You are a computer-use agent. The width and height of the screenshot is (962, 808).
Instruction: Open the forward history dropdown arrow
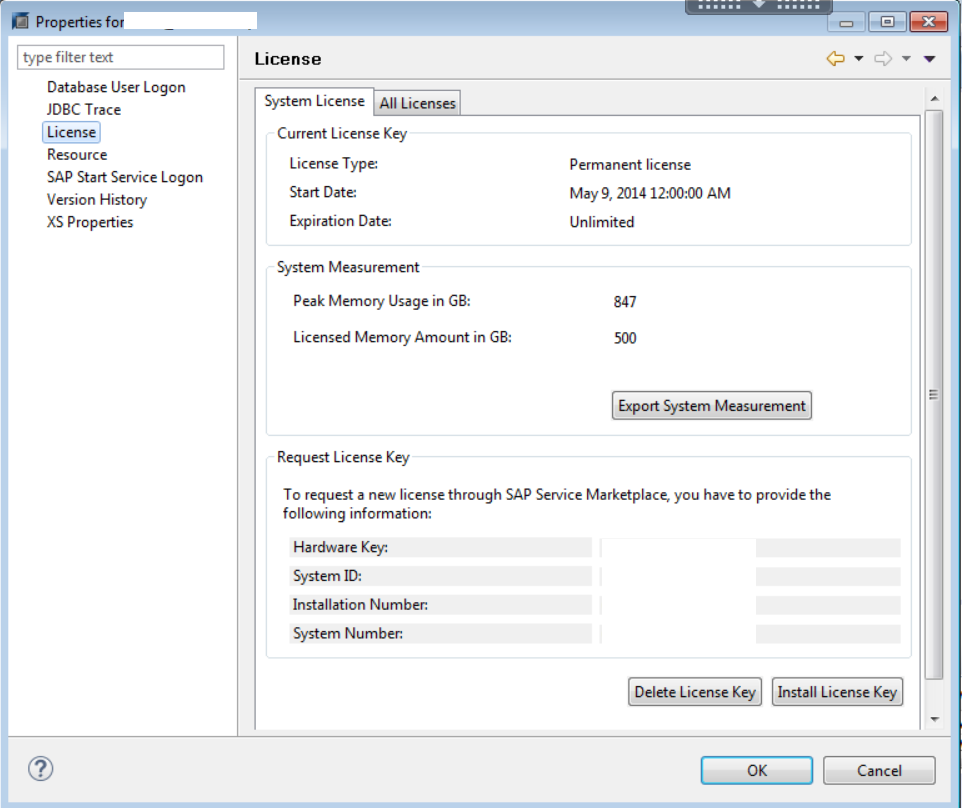pos(906,58)
